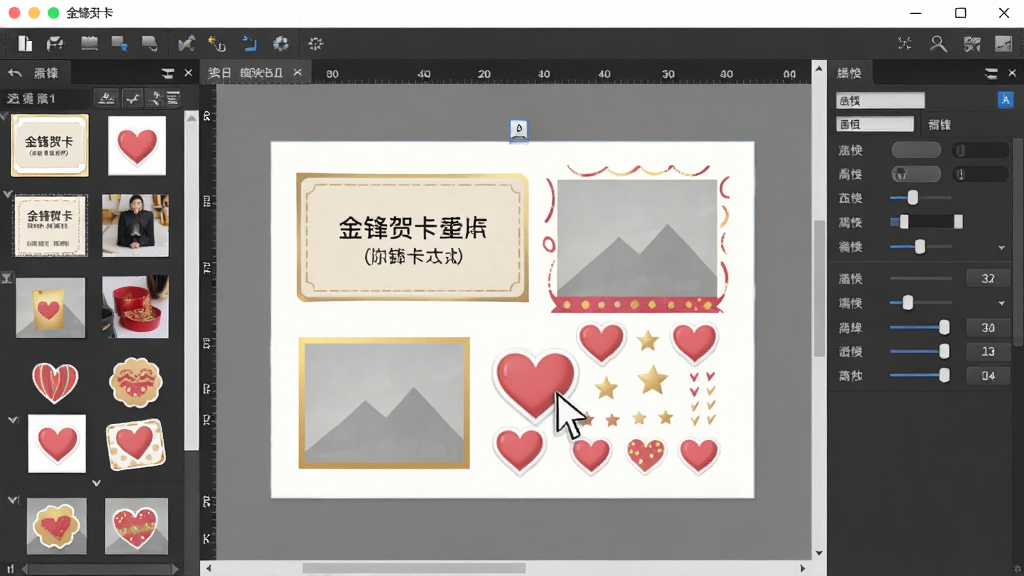Click the small chevron below heart square thumbnails
Image resolution: width=1024 pixels, height=576 pixels.
pos(96,483)
